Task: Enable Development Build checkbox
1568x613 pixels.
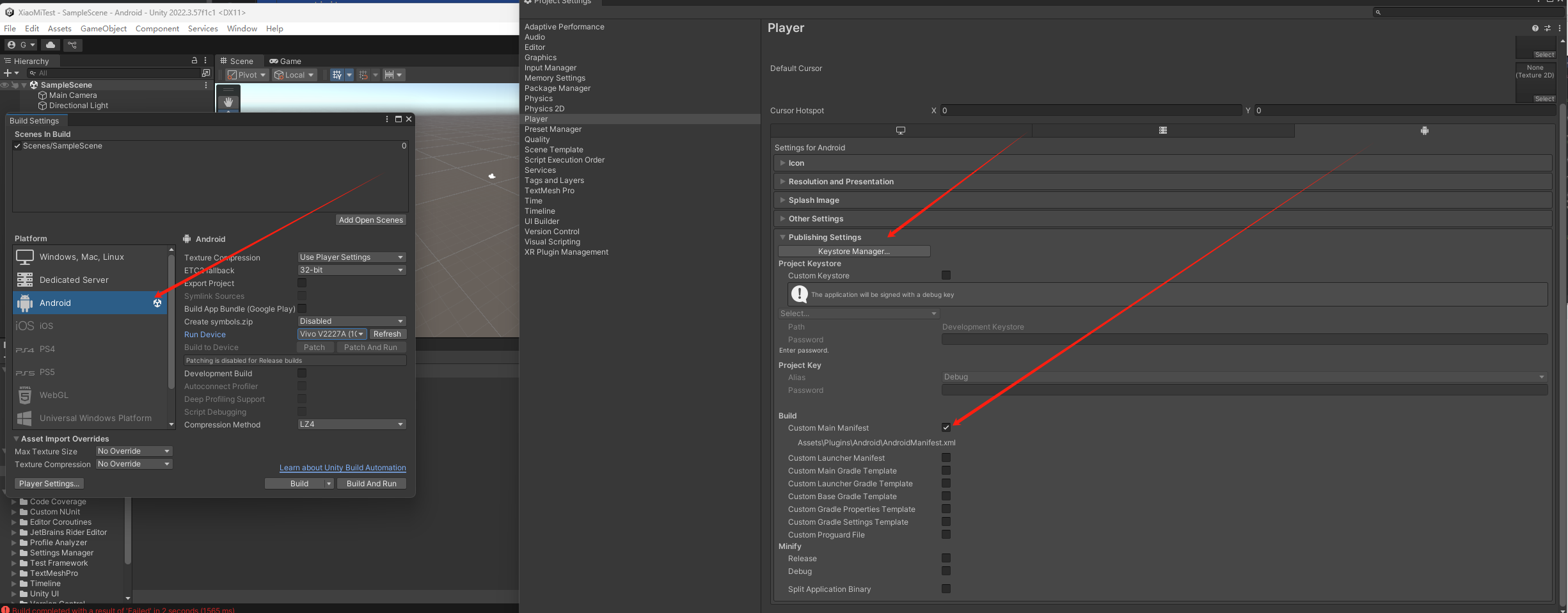Action: click(302, 373)
